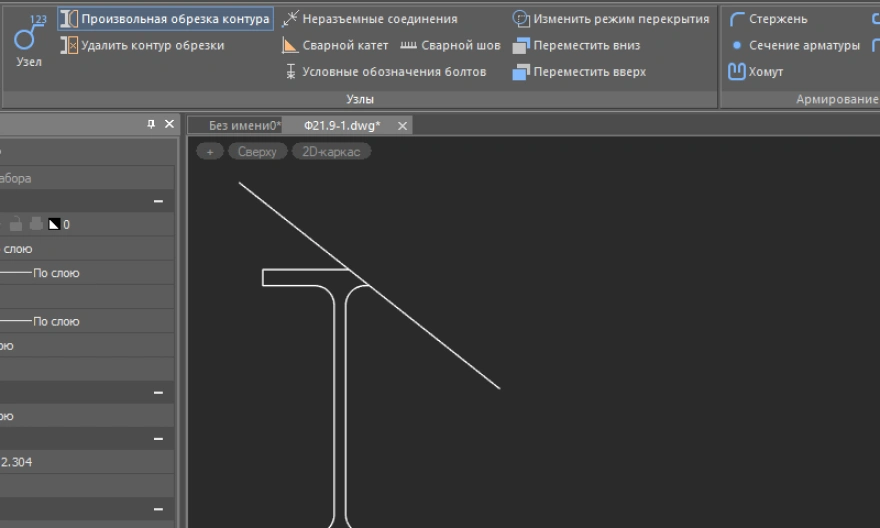This screenshot has width=880, height=528.
Task: Click the Узел (Node) tool icon
Action: tap(29, 38)
